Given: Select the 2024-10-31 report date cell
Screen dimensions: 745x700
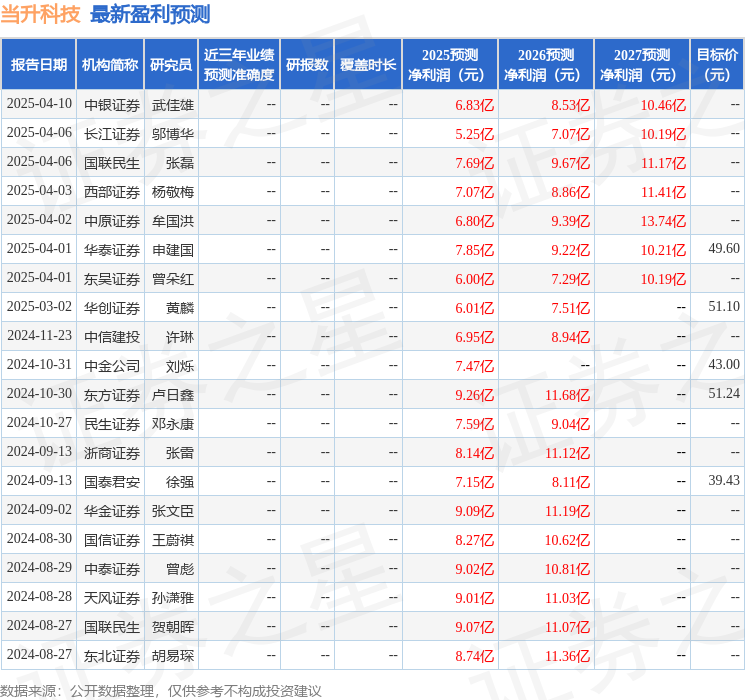Looking at the screenshot, I should point(39,366).
